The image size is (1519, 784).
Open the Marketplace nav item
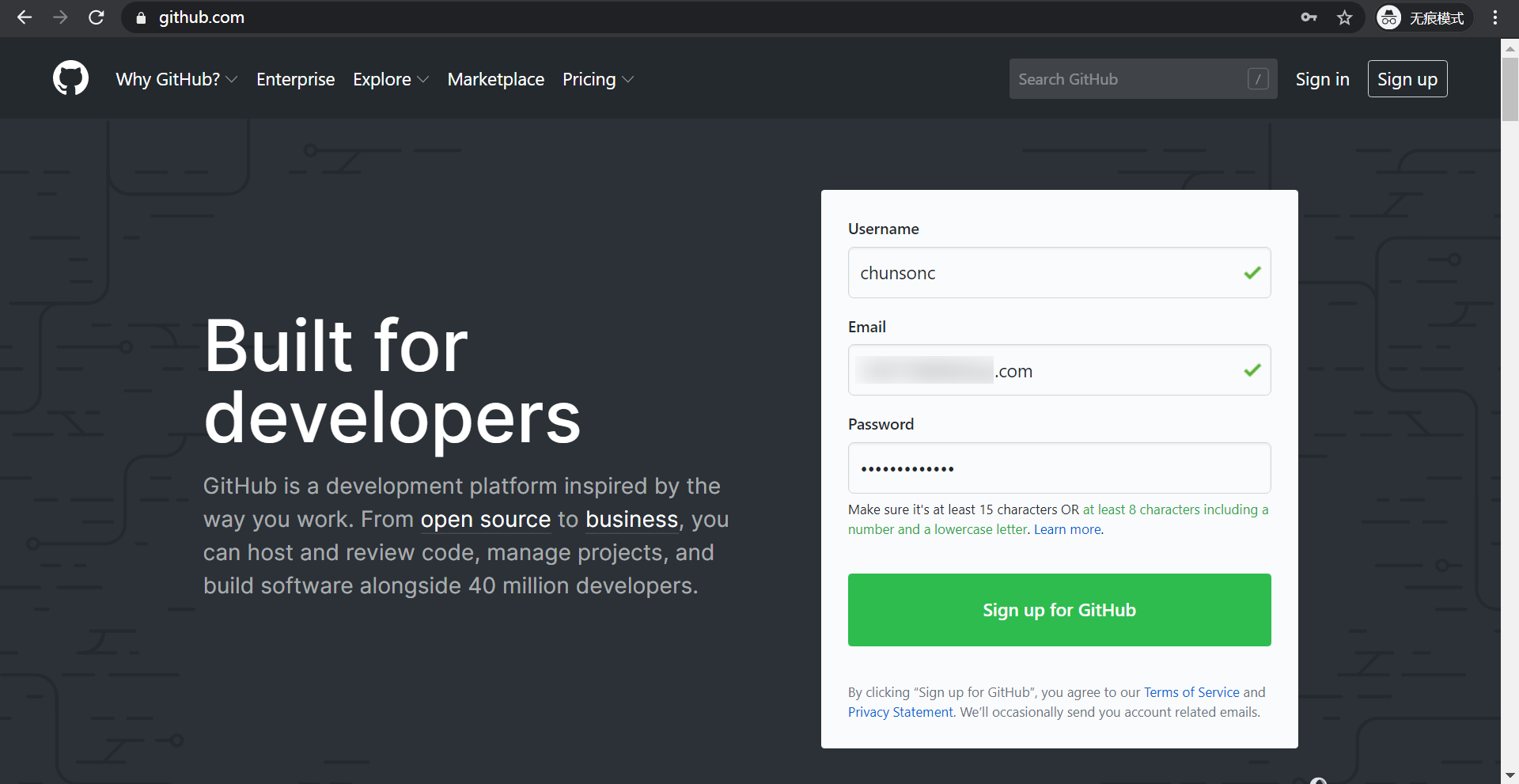tap(495, 79)
